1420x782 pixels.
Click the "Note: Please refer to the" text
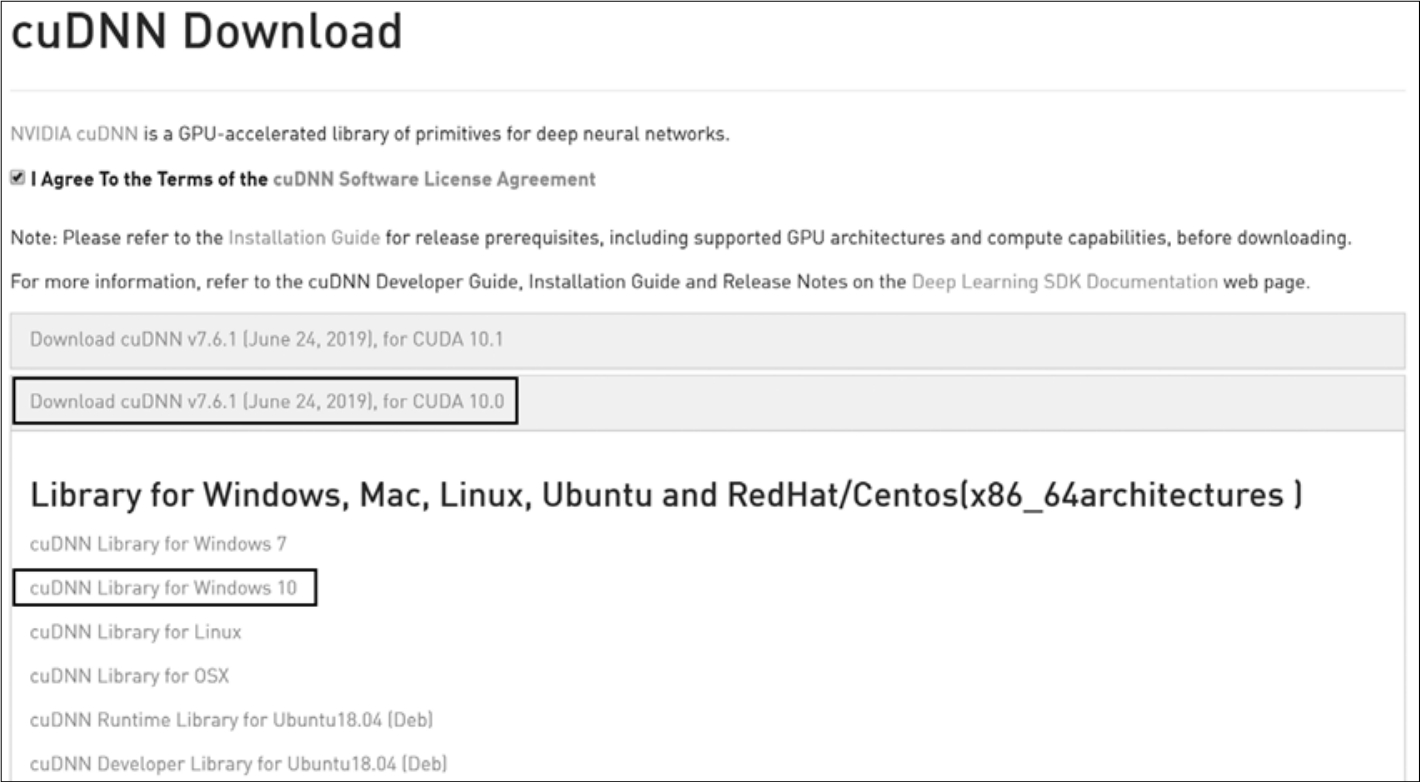pyautogui.click(x=117, y=238)
